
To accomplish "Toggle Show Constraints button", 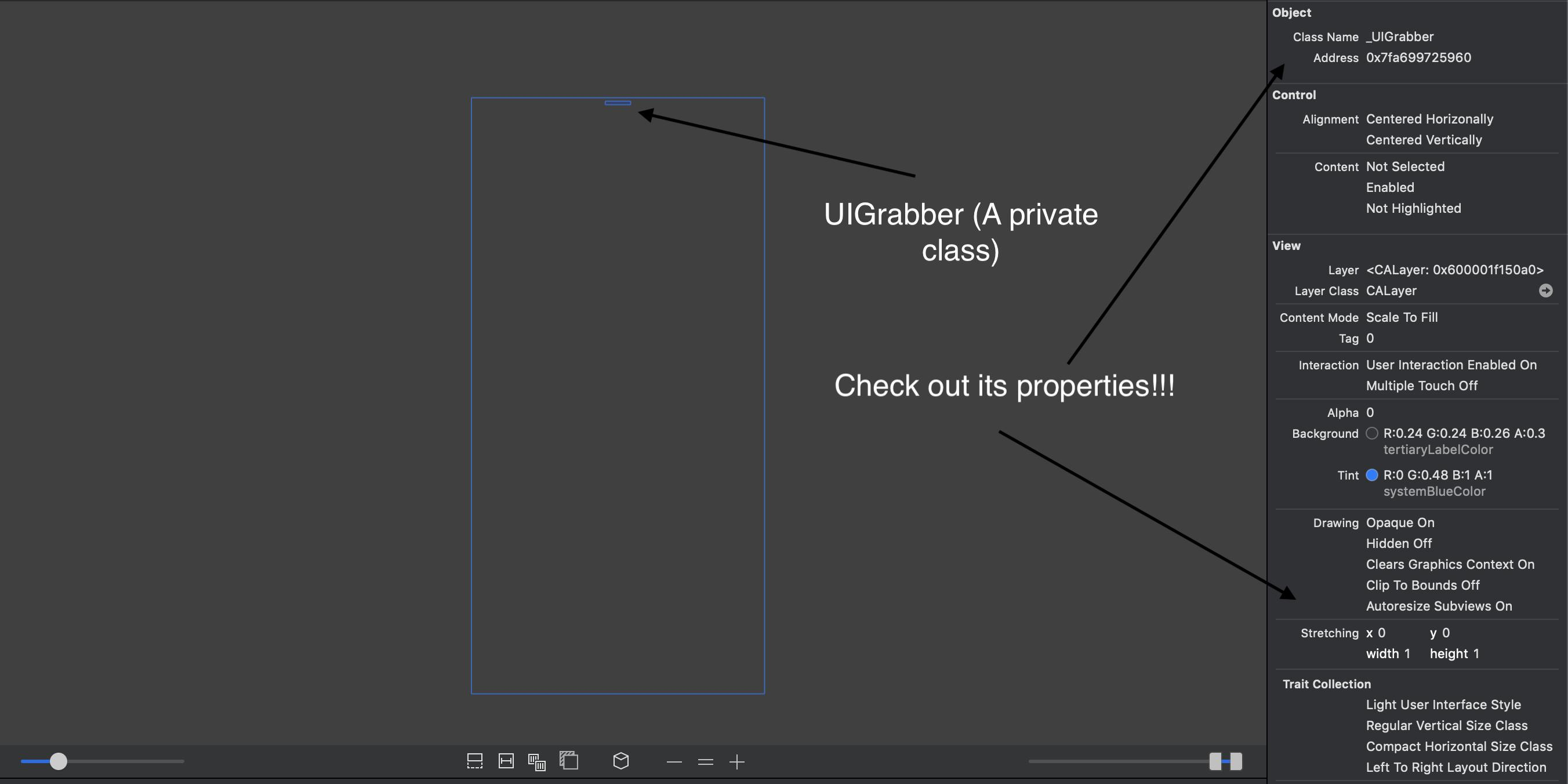I will [506, 761].
